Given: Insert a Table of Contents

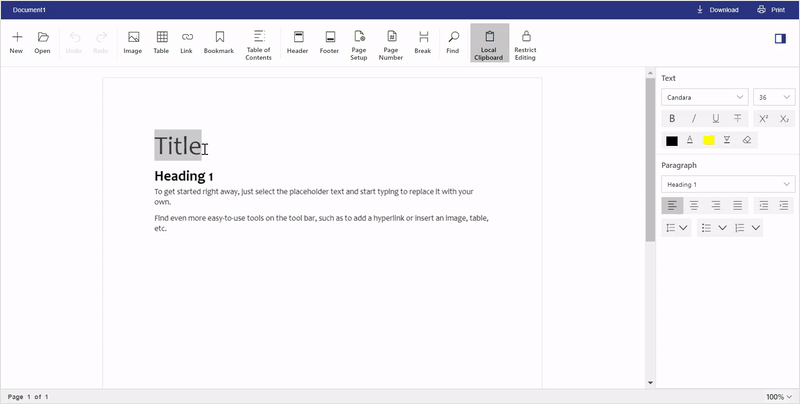Looking at the screenshot, I should coord(258,43).
